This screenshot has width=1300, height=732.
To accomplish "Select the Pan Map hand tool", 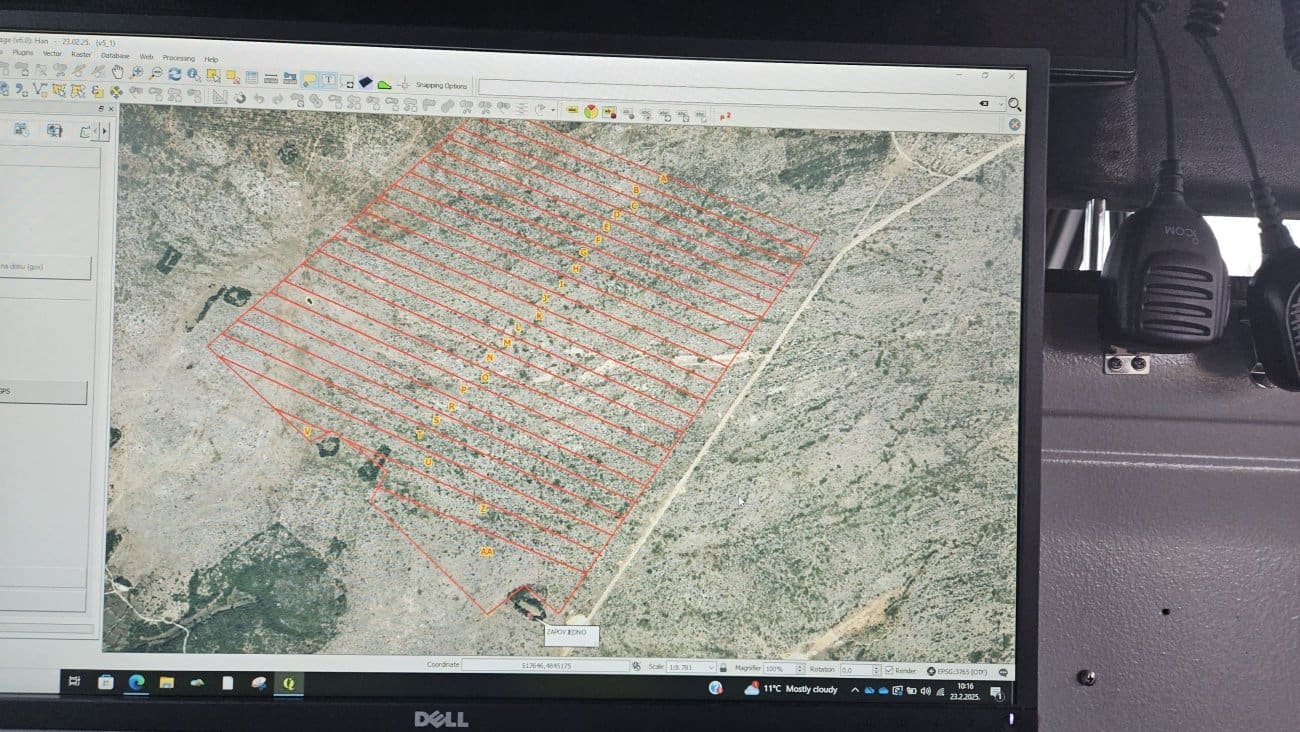I will (x=118, y=72).
